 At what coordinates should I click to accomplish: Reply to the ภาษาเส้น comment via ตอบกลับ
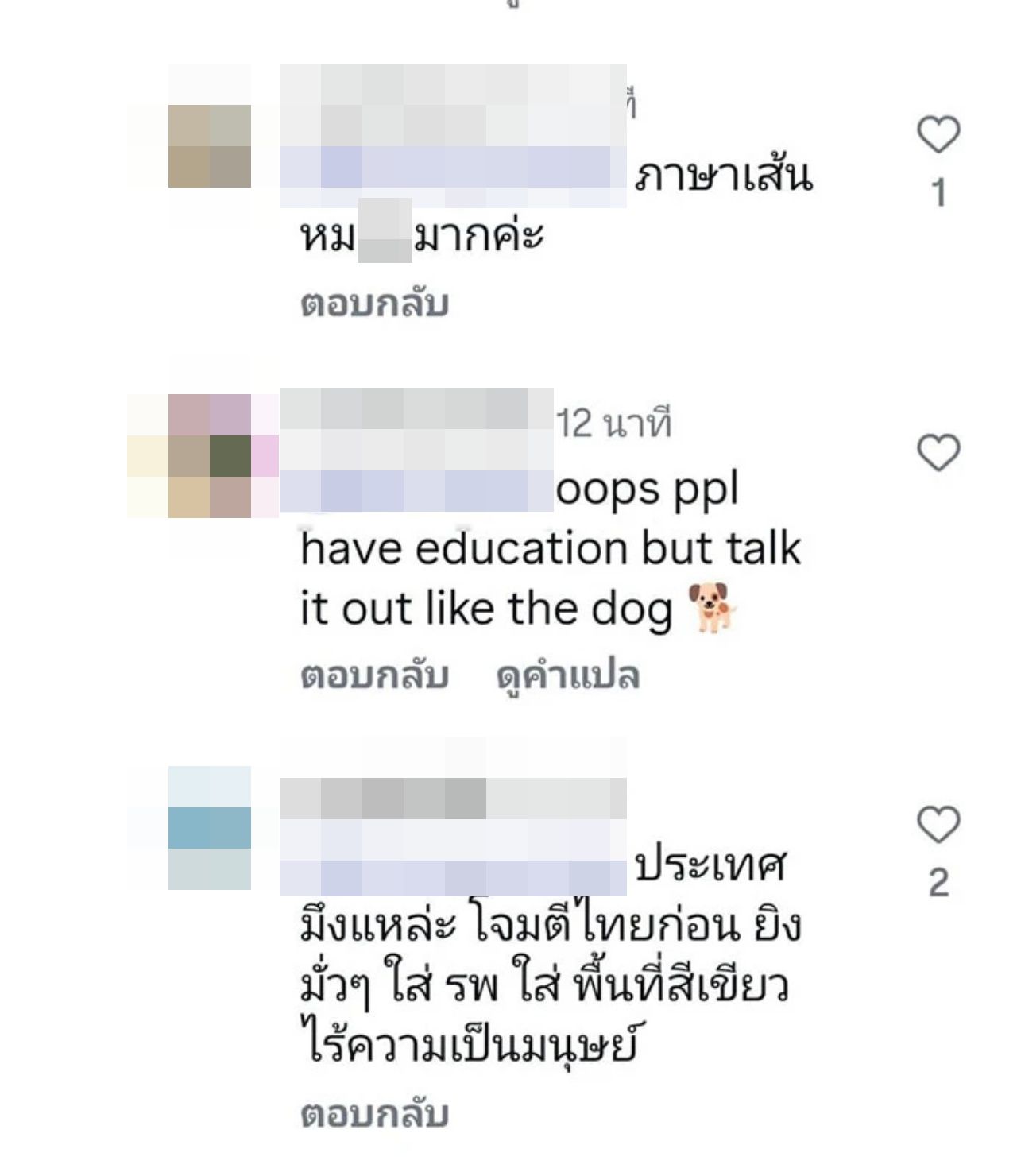[375, 304]
